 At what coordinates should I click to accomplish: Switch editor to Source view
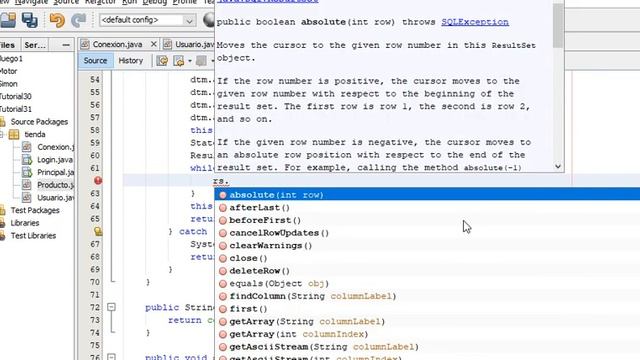click(95, 60)
